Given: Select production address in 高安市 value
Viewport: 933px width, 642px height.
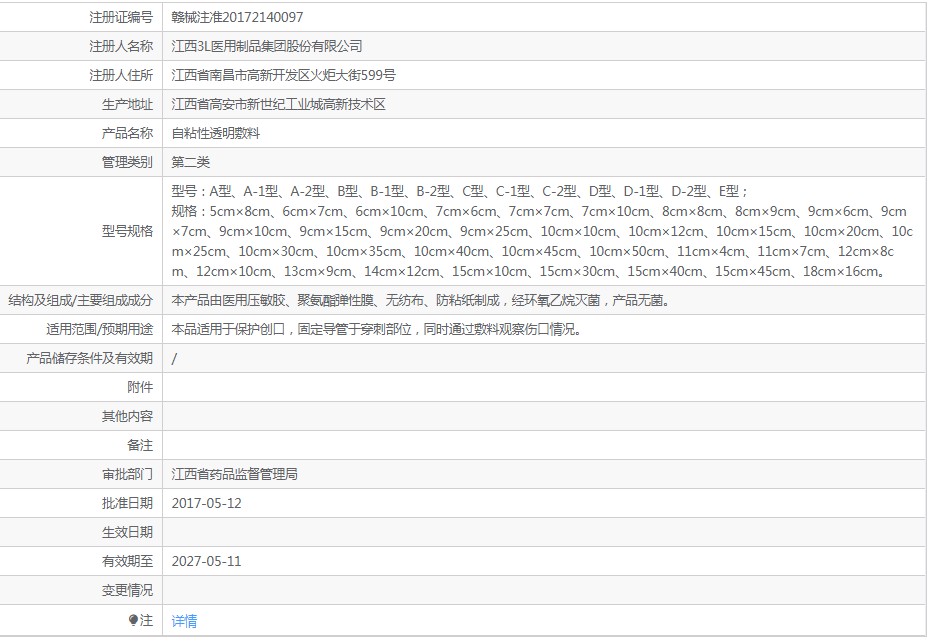Looking at the screenshot, I should [278, 104].
